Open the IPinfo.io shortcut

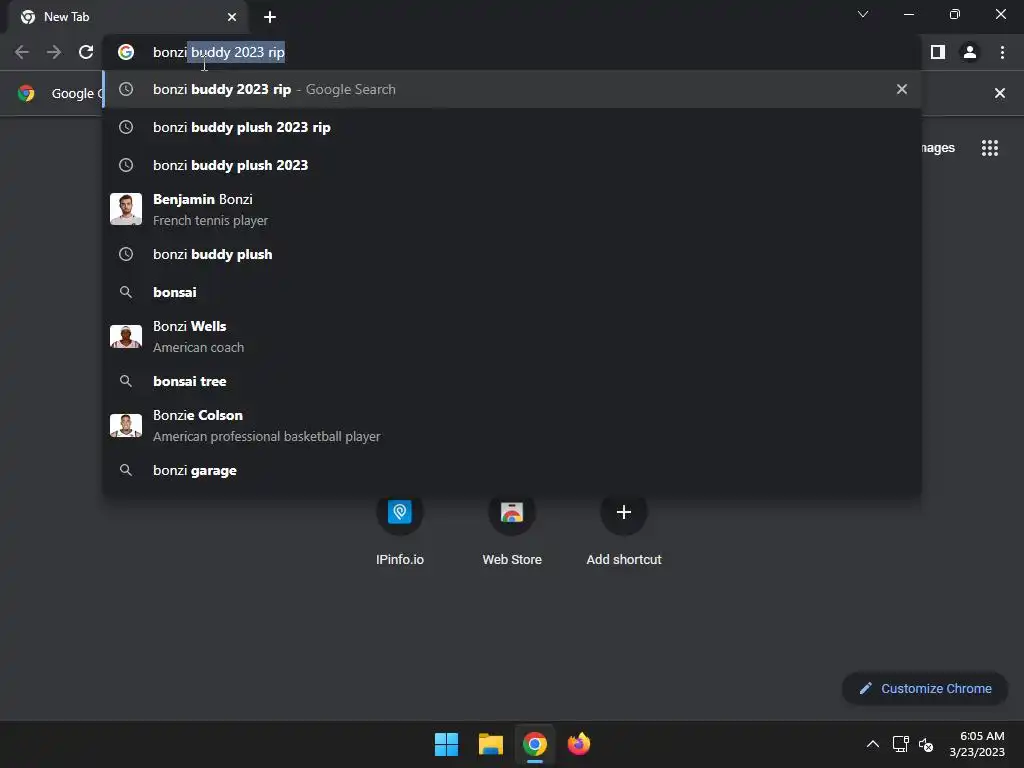click(x=400, y=529)
